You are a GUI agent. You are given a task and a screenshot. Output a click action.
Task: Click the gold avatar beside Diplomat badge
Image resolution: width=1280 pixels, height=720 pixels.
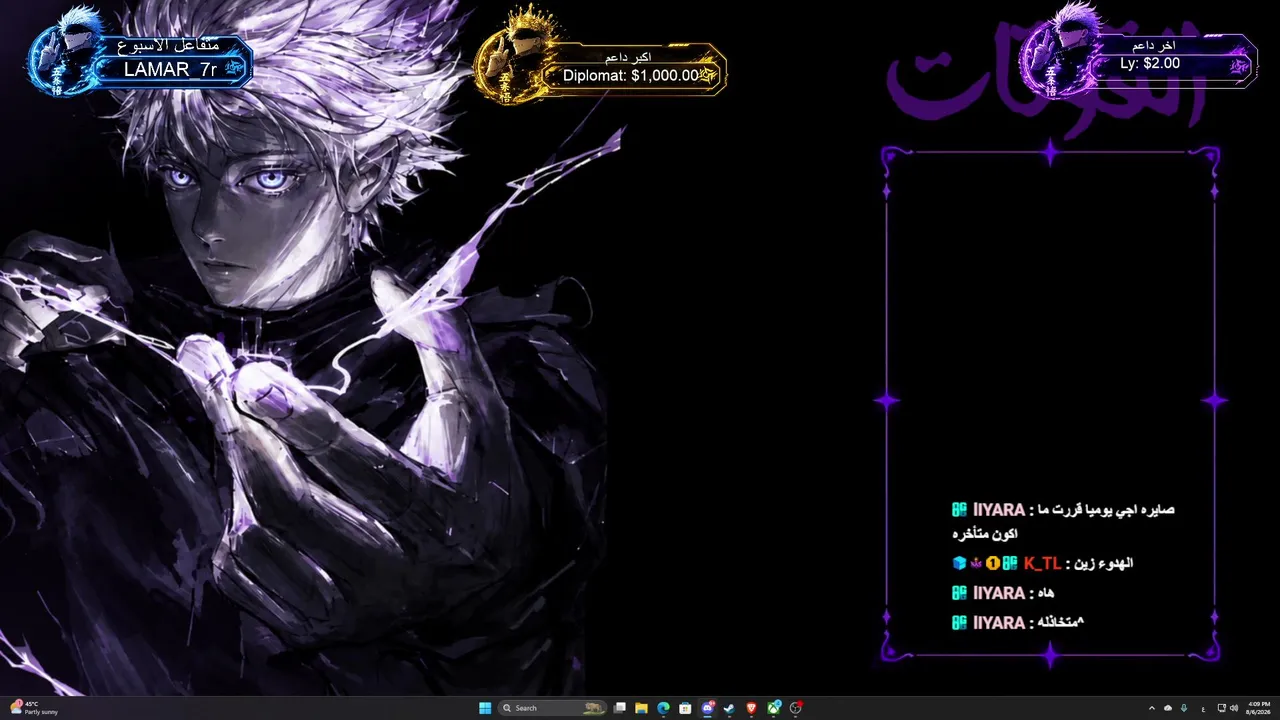[x=512, y=55]
